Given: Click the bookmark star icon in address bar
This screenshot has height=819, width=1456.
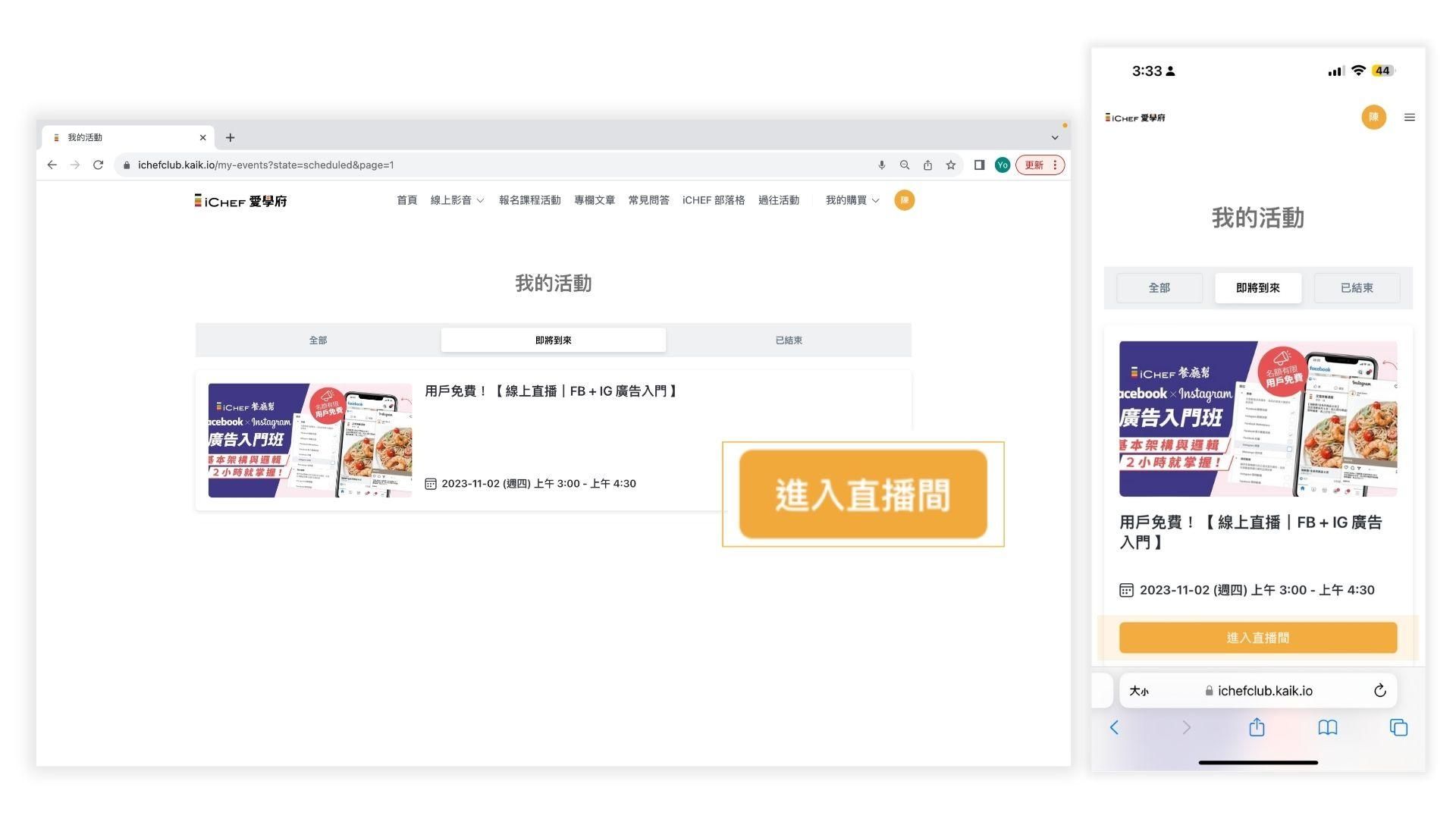Looking at the screenshot, I should tap(950, 165).
